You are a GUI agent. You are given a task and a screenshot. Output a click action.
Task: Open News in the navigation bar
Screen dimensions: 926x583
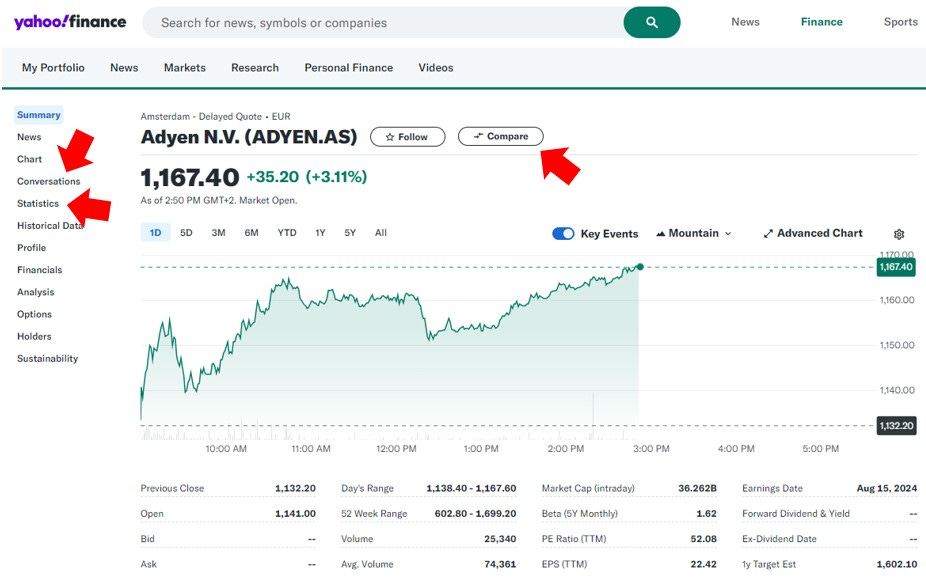[124, 68]
